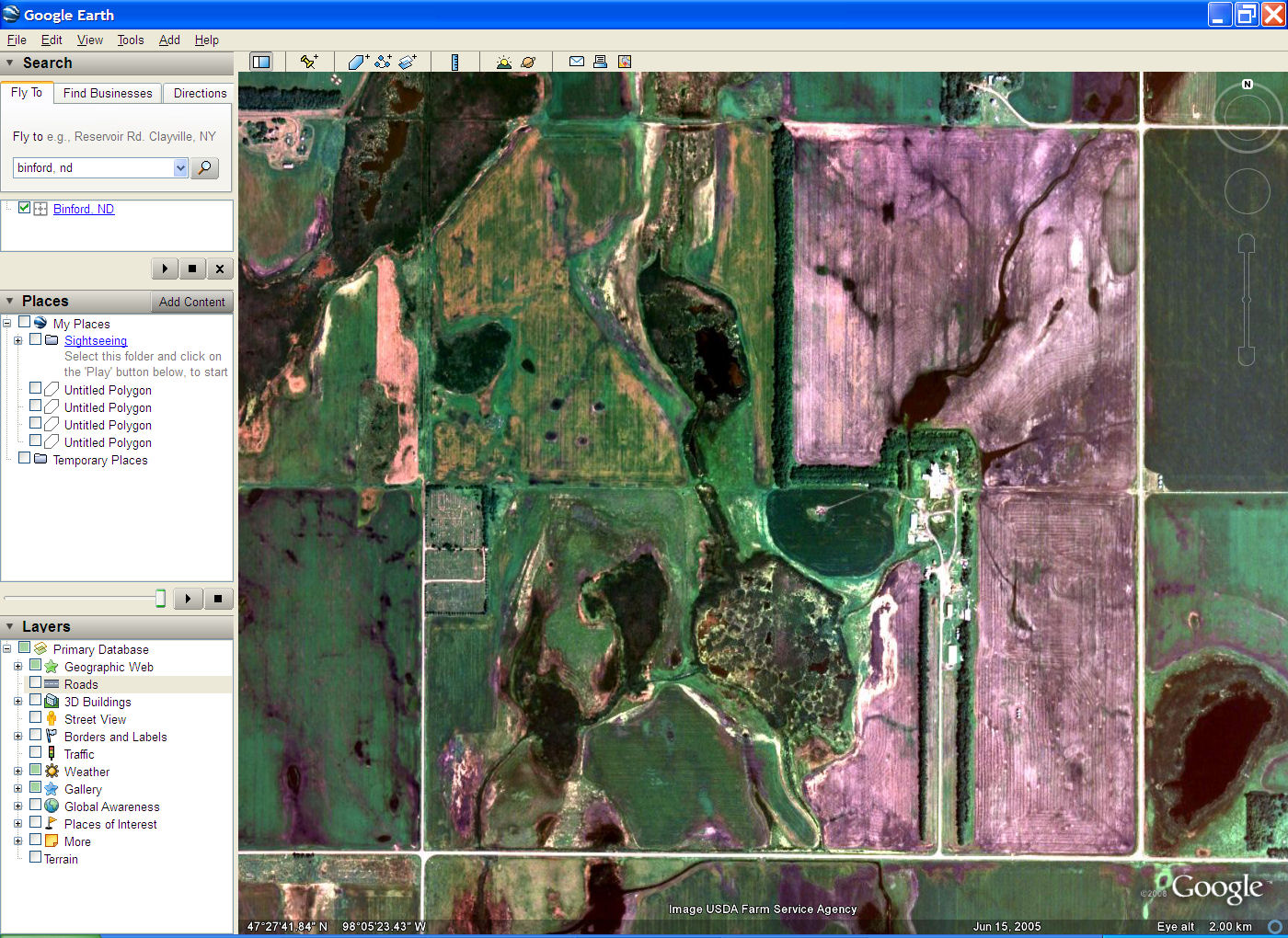Expand the Sightseeing folder tree node
Screen dimensions: 1288x938
(17, 341)
